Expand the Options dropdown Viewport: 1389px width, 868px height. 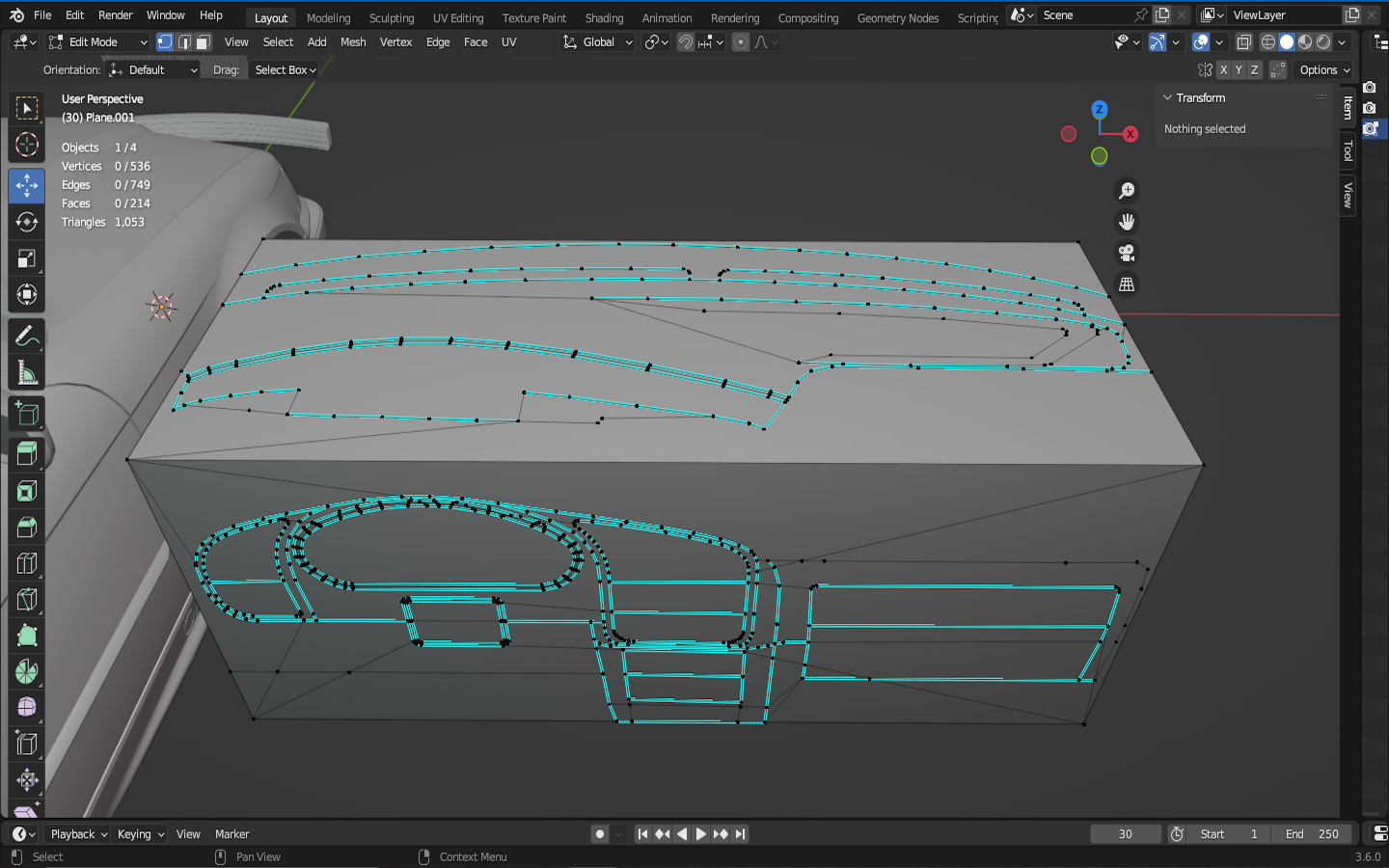[1324, 70]
